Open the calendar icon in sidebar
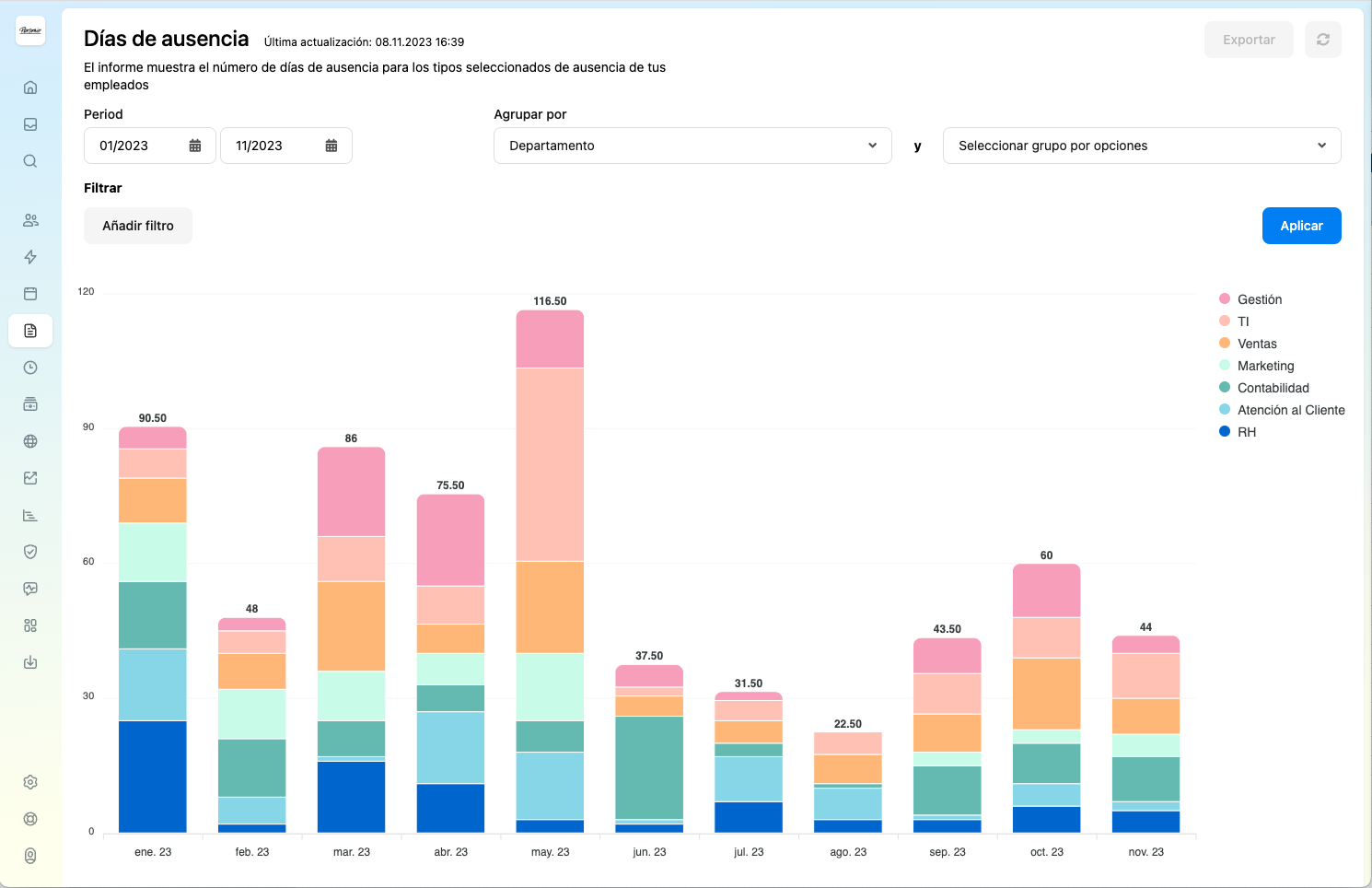The image size is (1372, 888). [x=30, y=294]
